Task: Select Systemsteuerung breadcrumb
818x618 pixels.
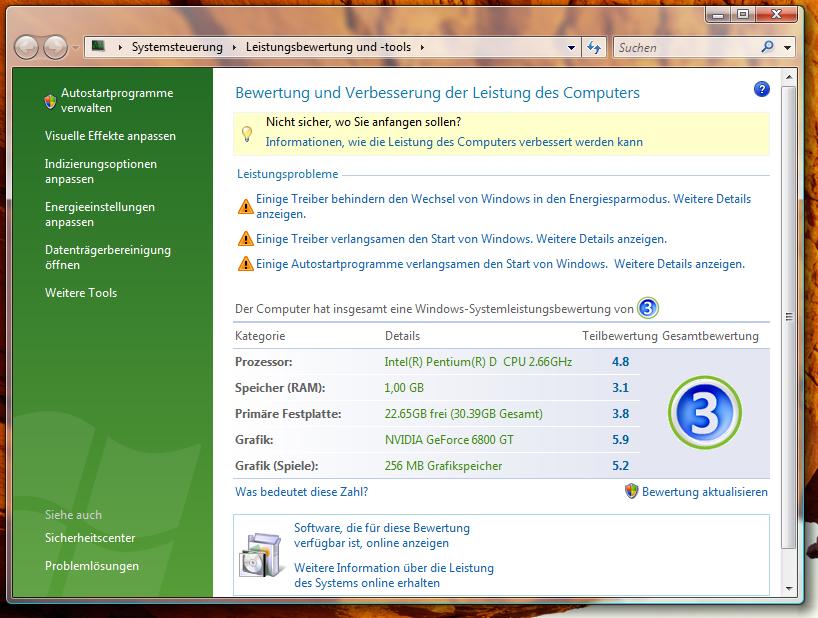Action: pyautogui.click(x=177, y=47)
